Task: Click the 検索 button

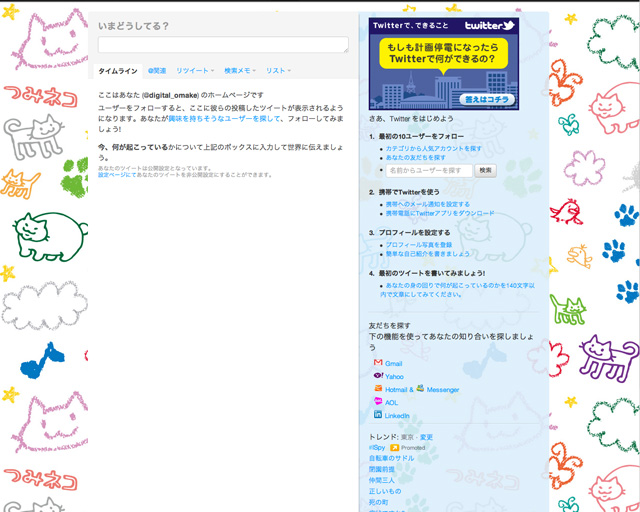Action: click(x=485, y=171)
